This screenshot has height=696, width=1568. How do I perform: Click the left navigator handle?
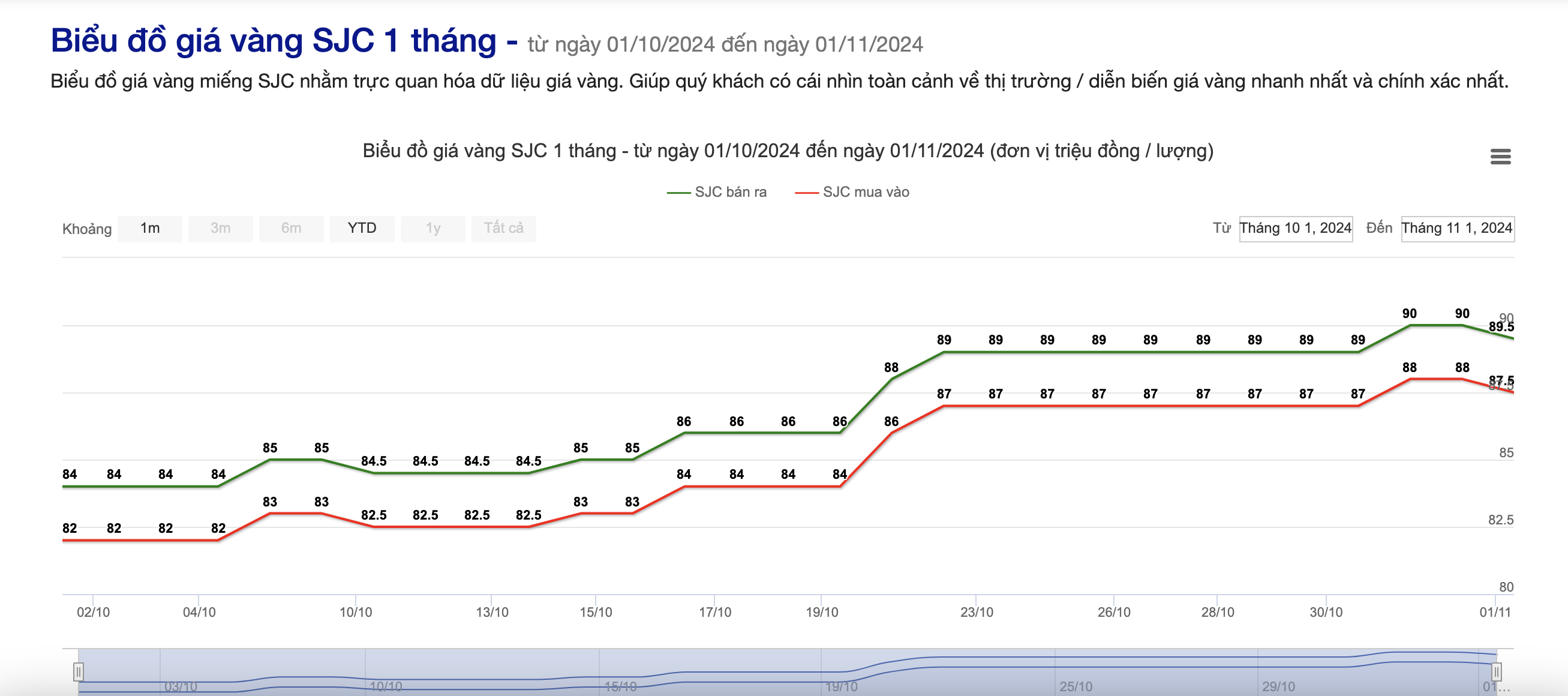coord(78,671)
